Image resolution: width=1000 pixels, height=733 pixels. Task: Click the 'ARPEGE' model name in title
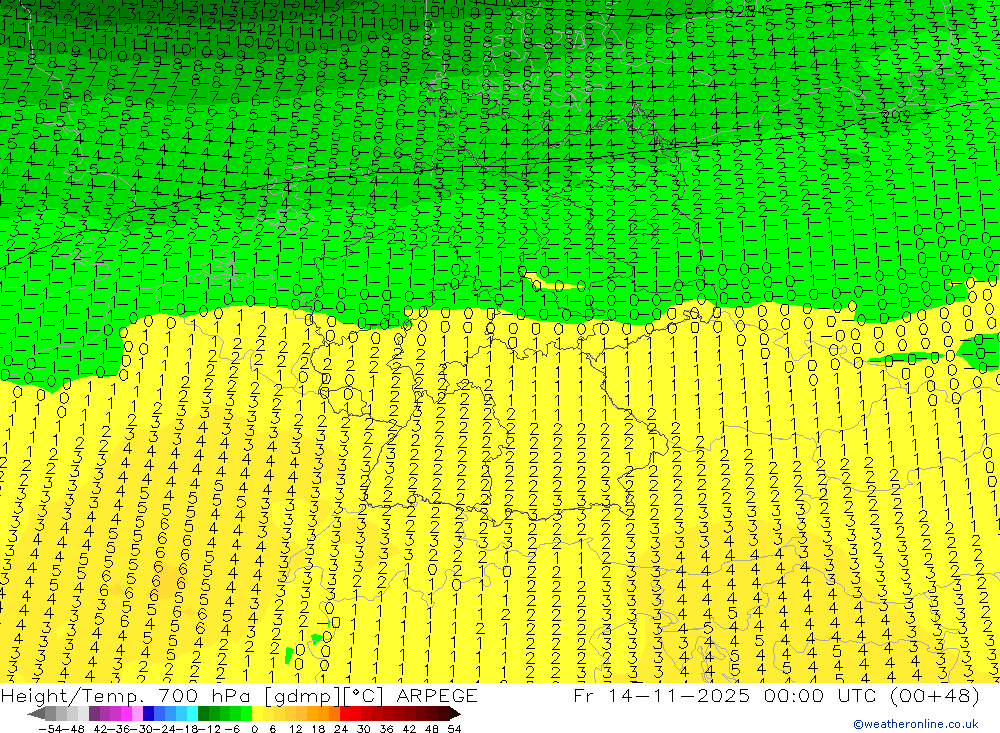[x=437, y=695]
